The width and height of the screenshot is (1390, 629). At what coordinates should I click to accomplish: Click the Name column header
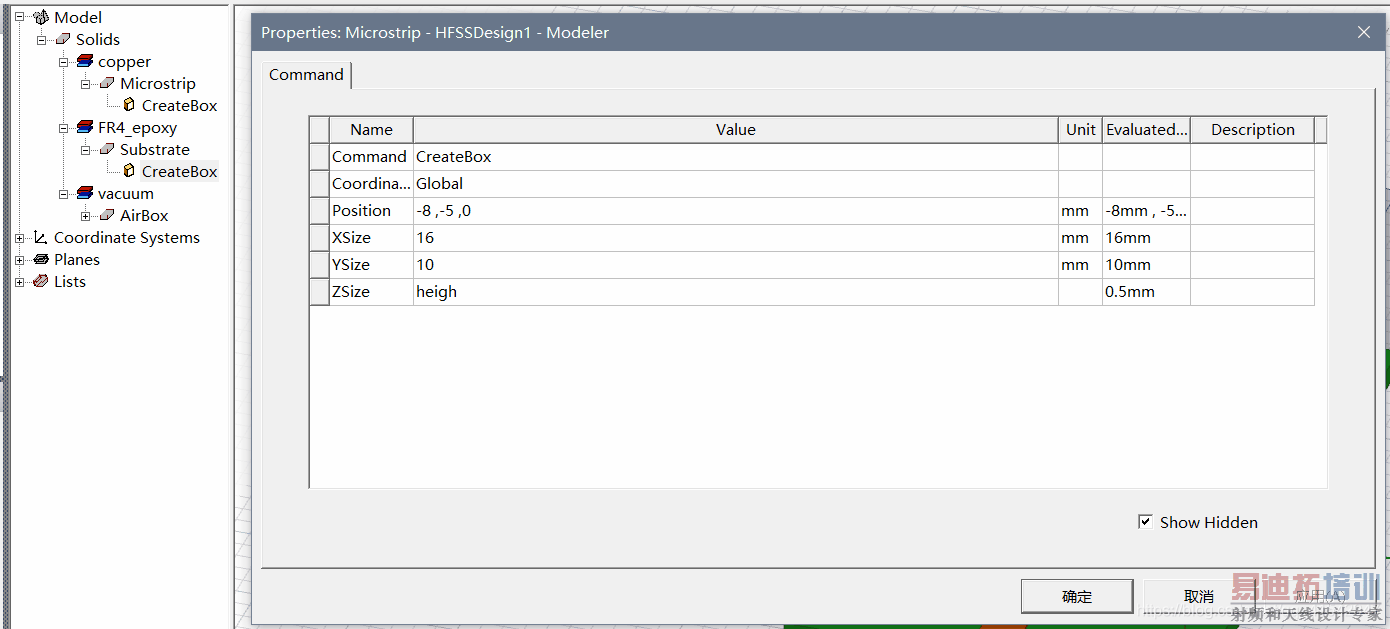coord(371,130)
